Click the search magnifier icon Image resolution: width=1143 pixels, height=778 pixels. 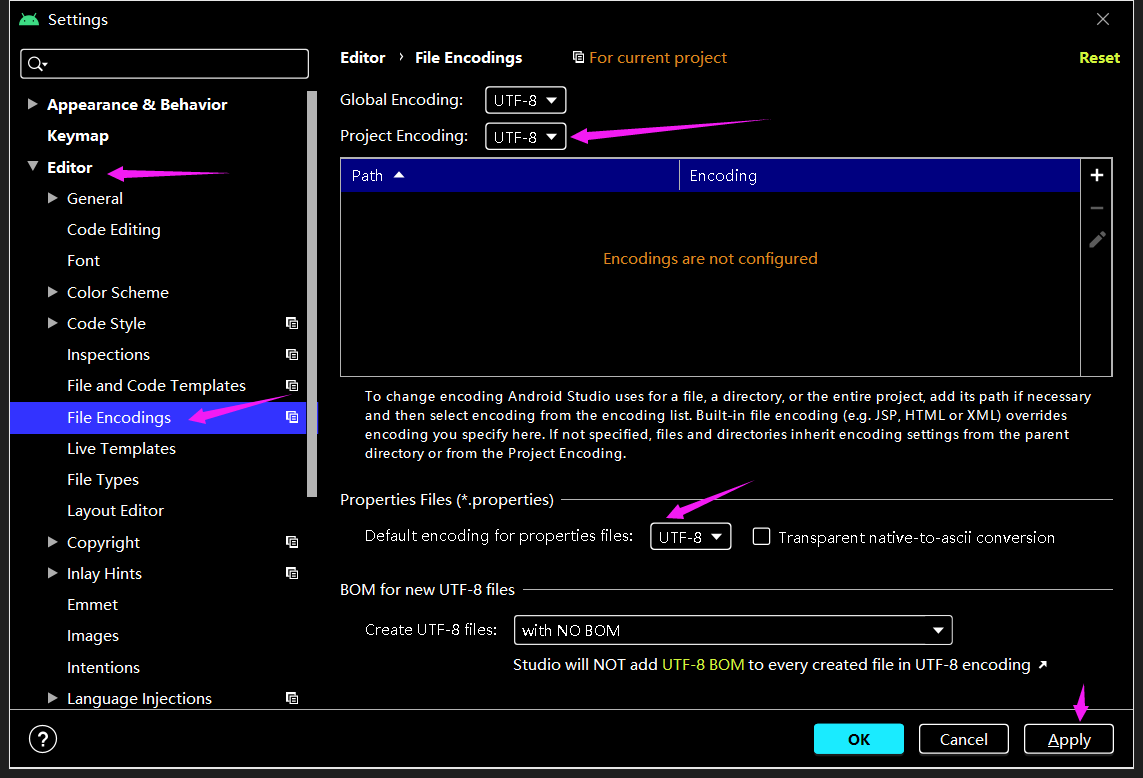tap(36, 64)
